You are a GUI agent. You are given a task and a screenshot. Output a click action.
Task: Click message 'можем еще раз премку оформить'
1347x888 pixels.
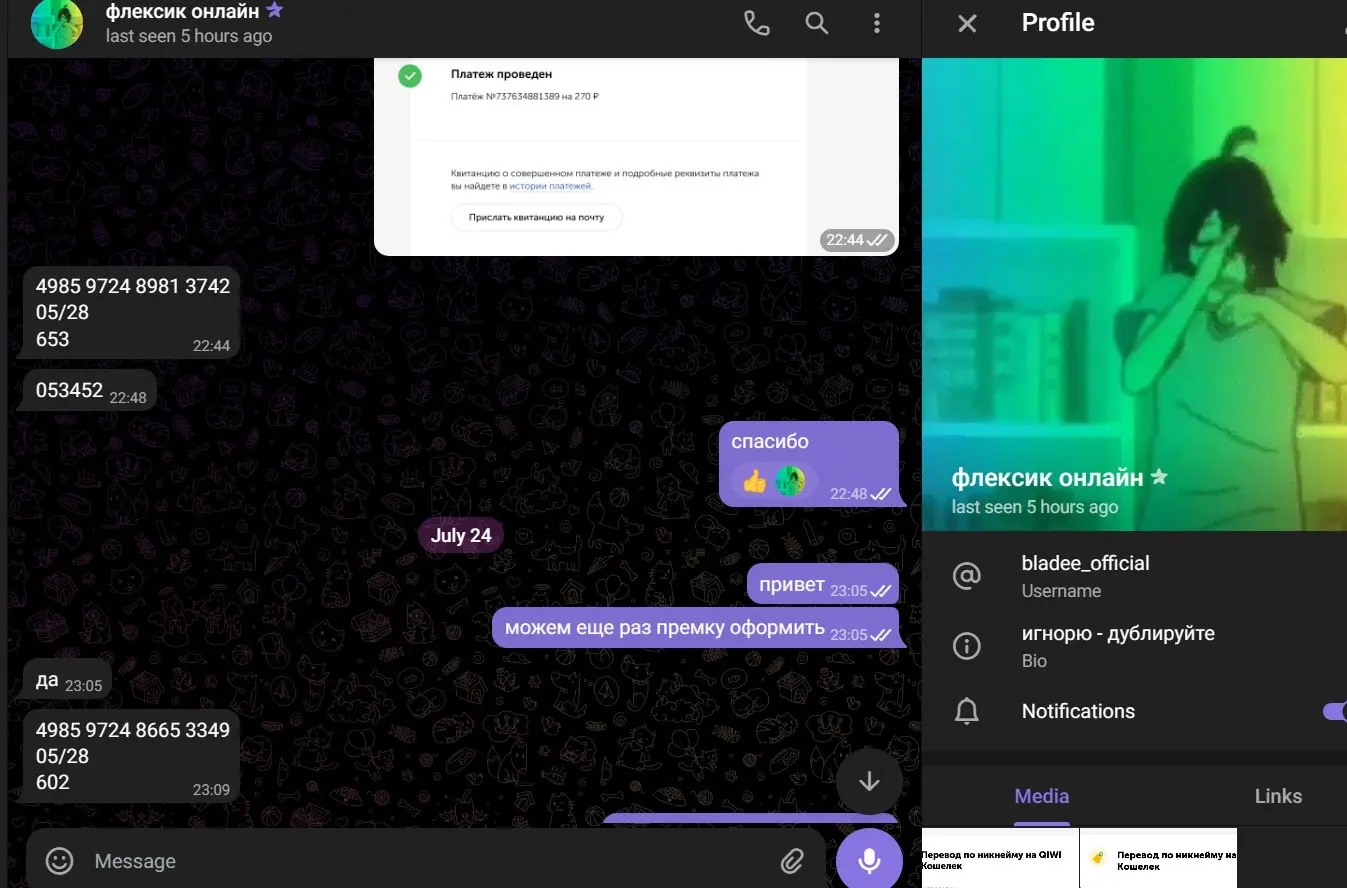tap(695, 628)
